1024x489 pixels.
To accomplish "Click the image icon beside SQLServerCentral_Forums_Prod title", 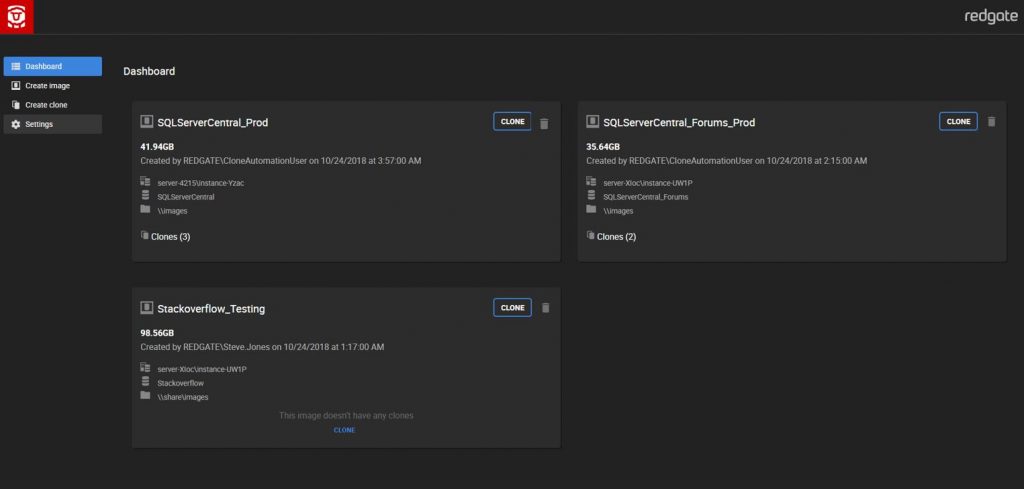I will (593, 121).
